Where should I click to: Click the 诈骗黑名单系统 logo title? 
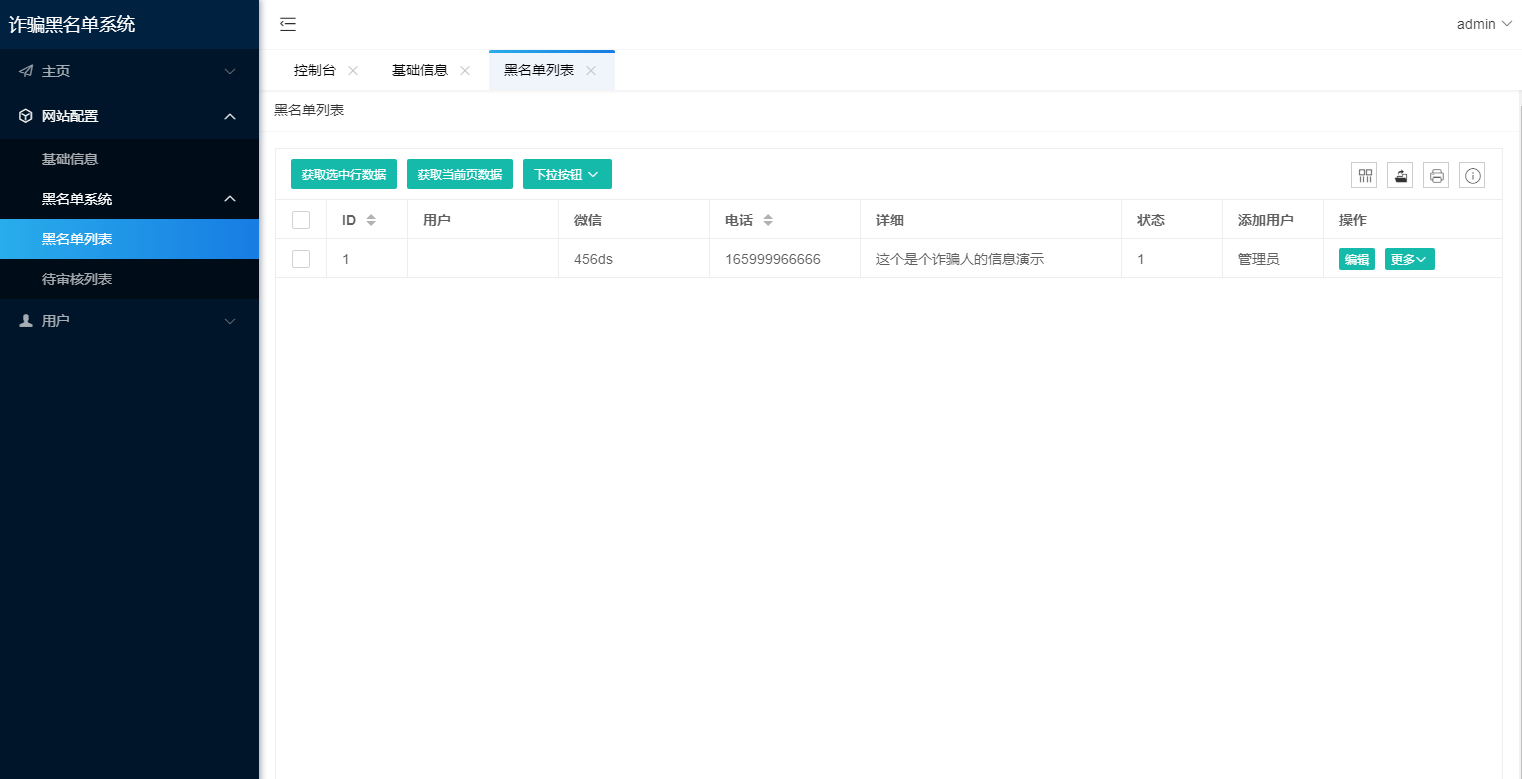(x=72, y=25)
